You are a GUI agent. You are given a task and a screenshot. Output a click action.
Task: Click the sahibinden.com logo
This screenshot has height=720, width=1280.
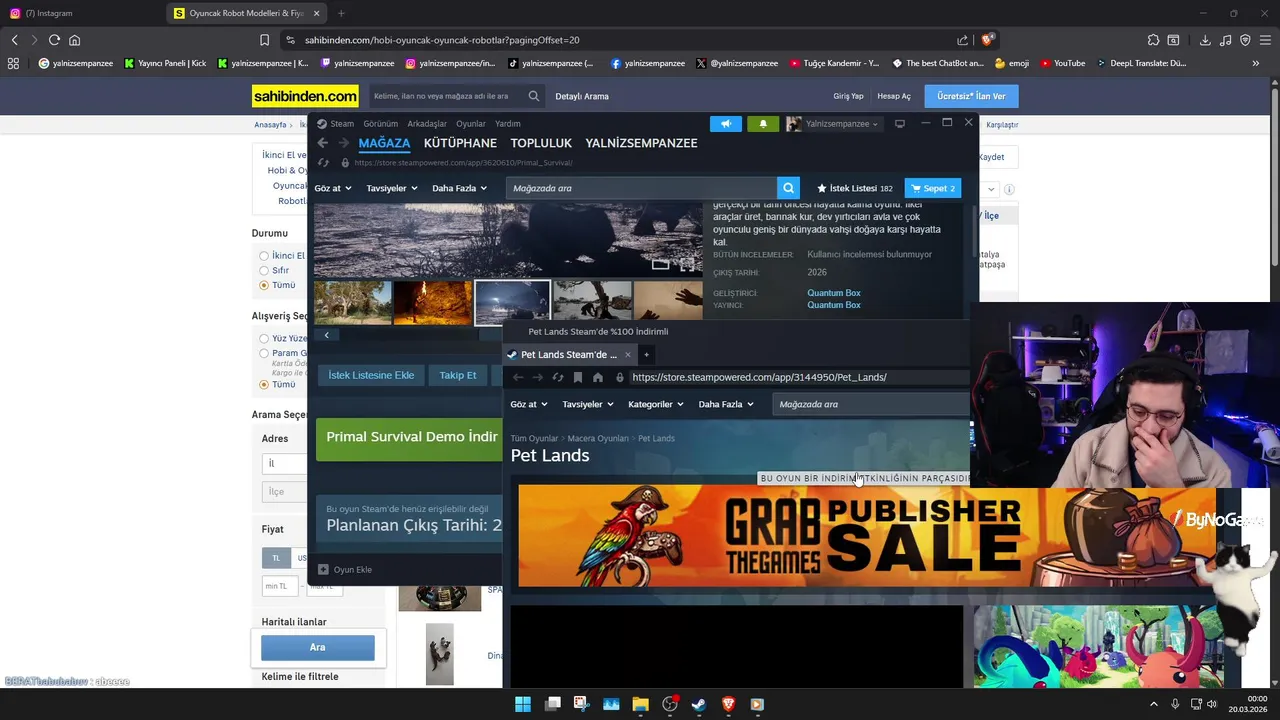pos(305,96)
